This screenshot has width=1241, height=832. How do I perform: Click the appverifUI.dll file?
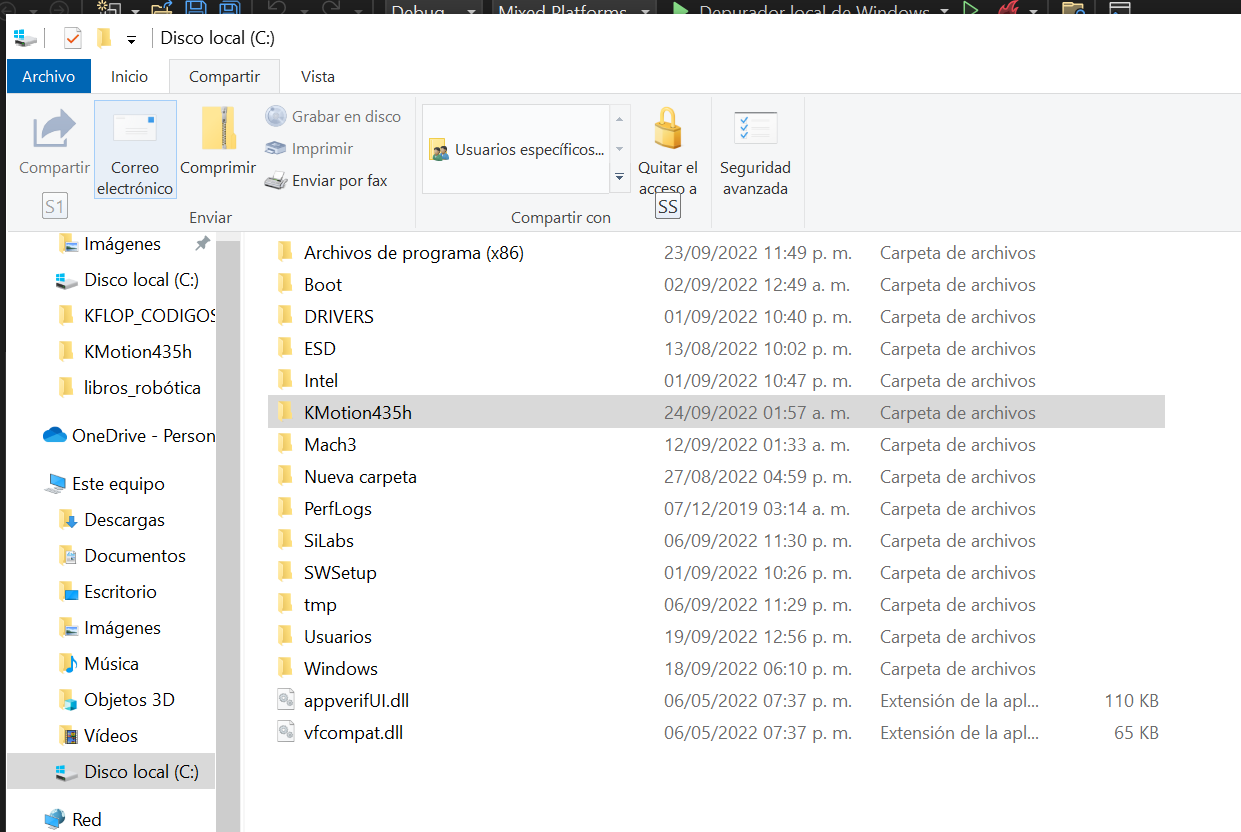pyautogui.click(x=356, y=701)
